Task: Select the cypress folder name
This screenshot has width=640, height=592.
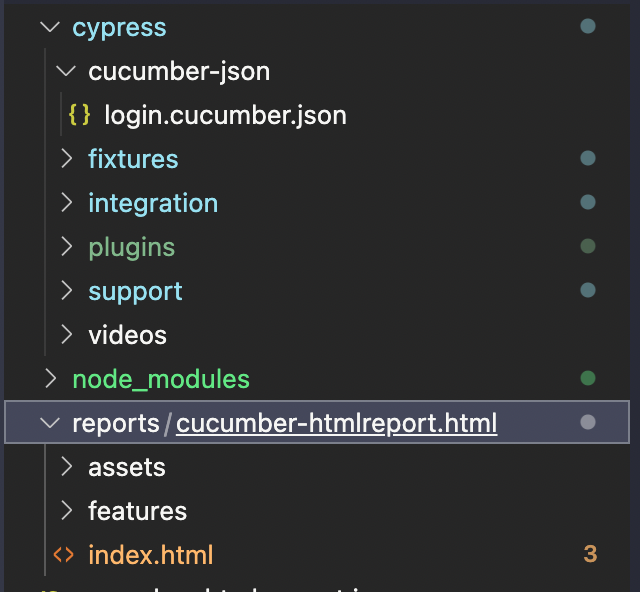Action: tap(119, 29)
